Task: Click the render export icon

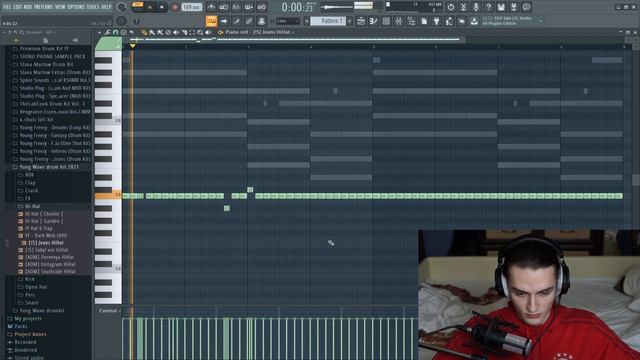Action: click(x=514, y=7)
